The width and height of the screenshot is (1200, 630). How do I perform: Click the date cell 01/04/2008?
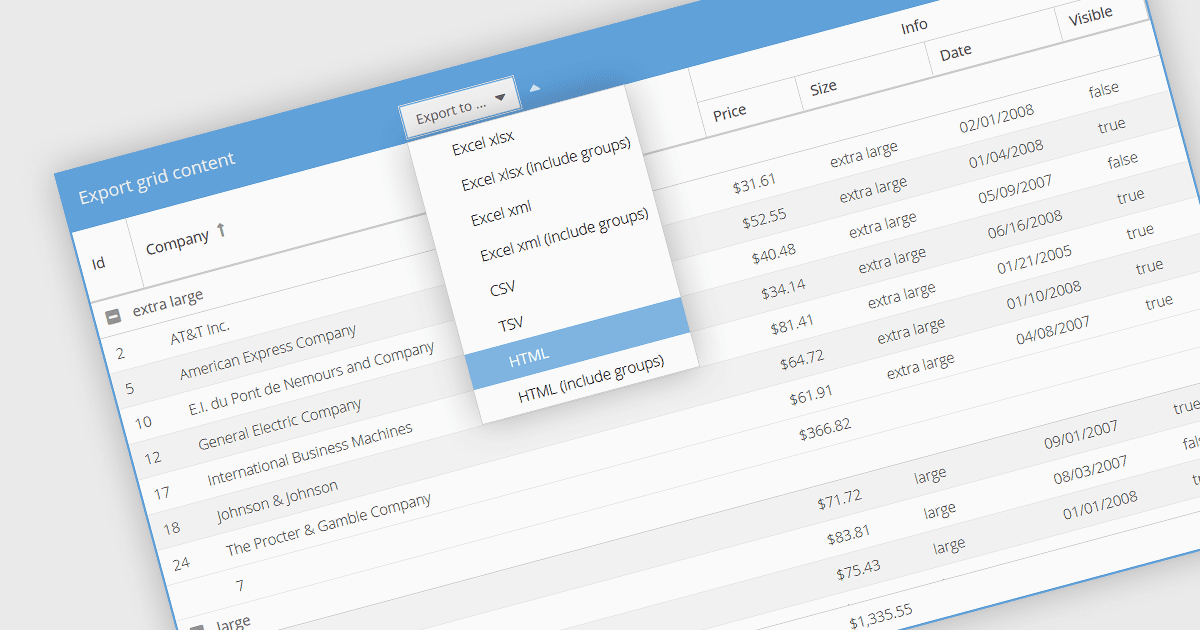pyautogui.click(x=1006, y=154)
